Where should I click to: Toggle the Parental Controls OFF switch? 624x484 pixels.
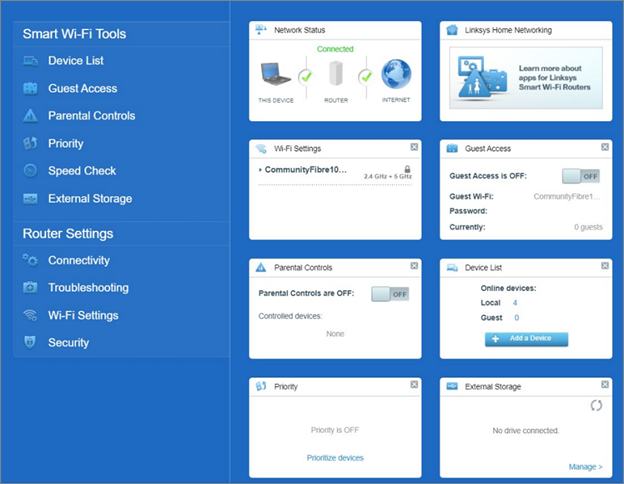pyautogui.click(x=390, y=294)
